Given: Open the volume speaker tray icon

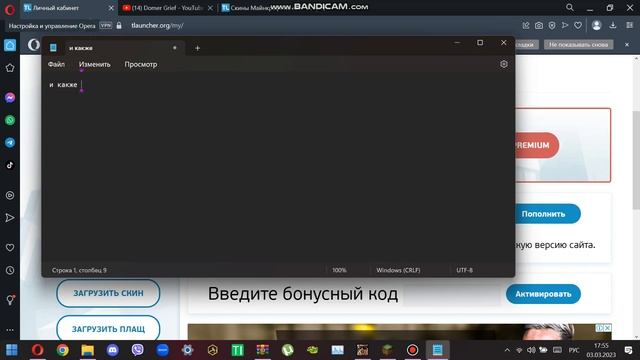Looking at the screenshot, I should 531,350.
